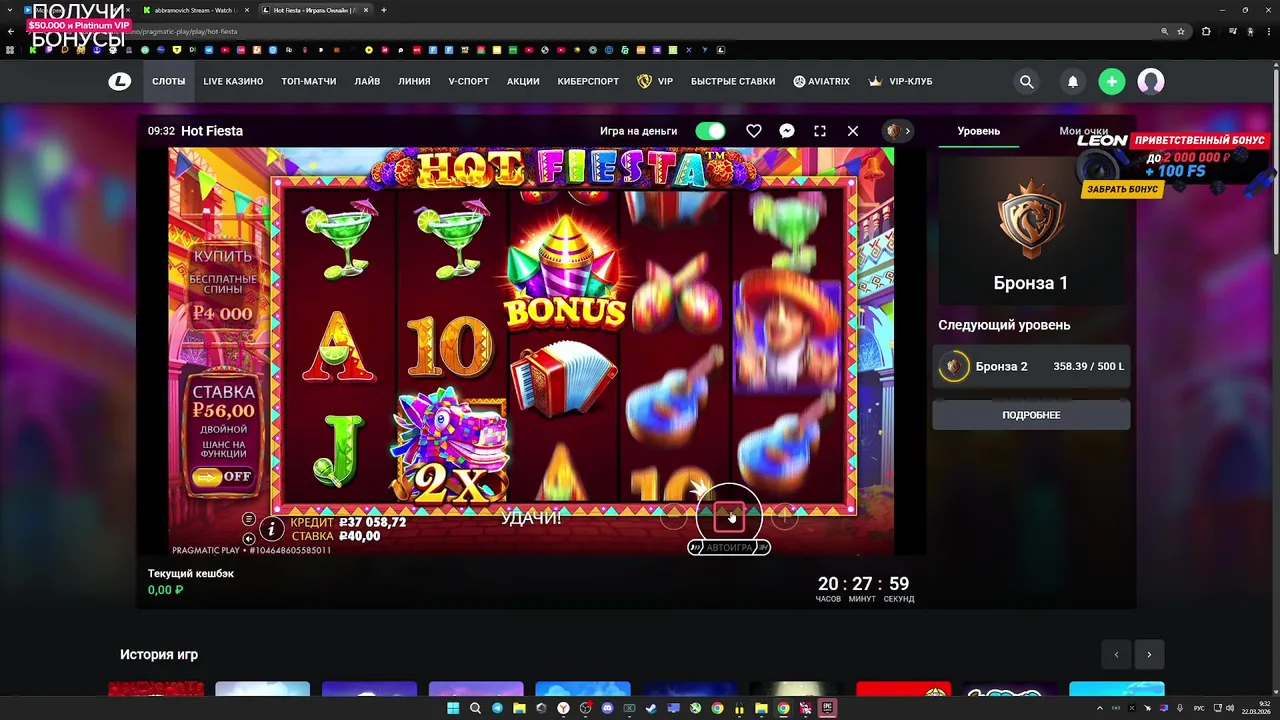Start autoplay with АВТОИГРА button
This screenshot has width=1280, height=720.
729,548
